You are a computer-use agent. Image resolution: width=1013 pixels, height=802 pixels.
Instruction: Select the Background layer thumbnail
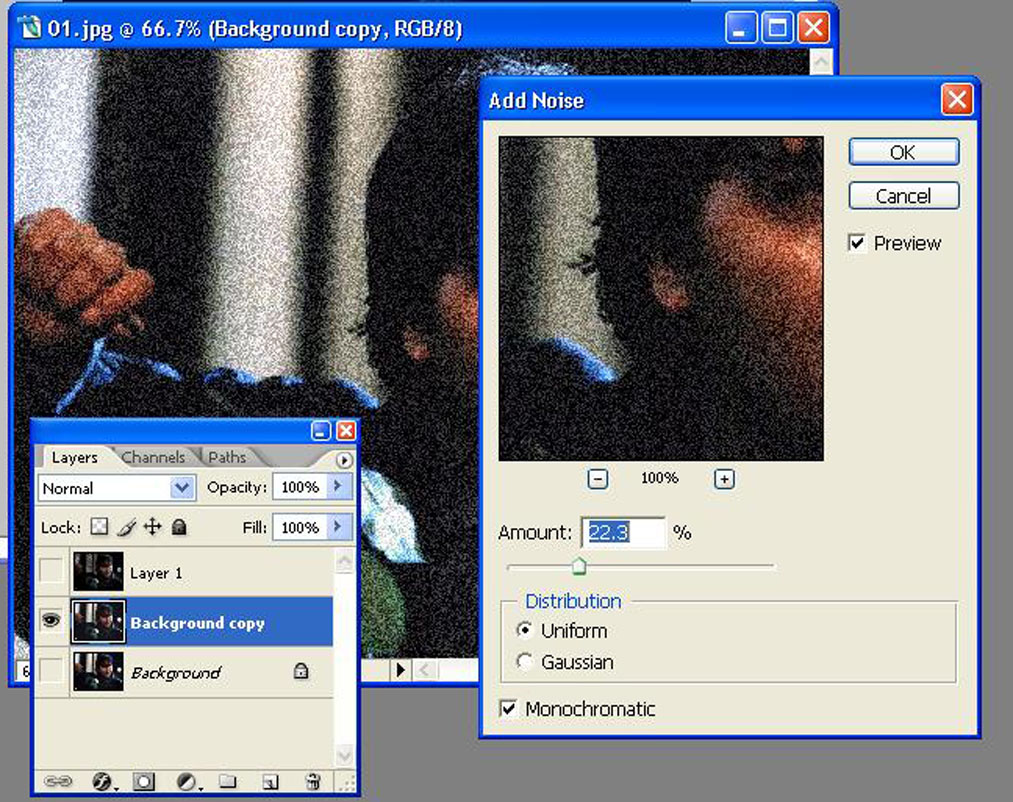(98, 671)
